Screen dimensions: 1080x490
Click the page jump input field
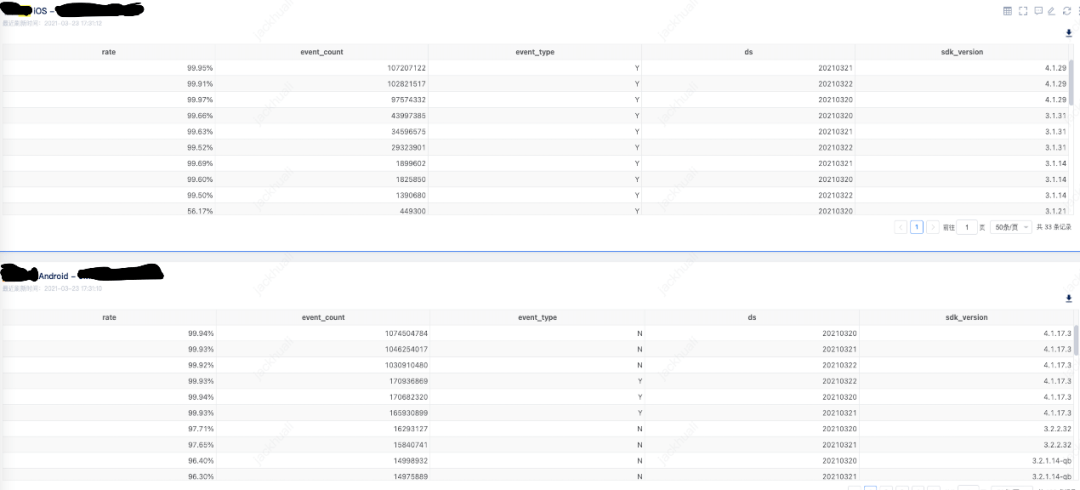tap(966, 227)
